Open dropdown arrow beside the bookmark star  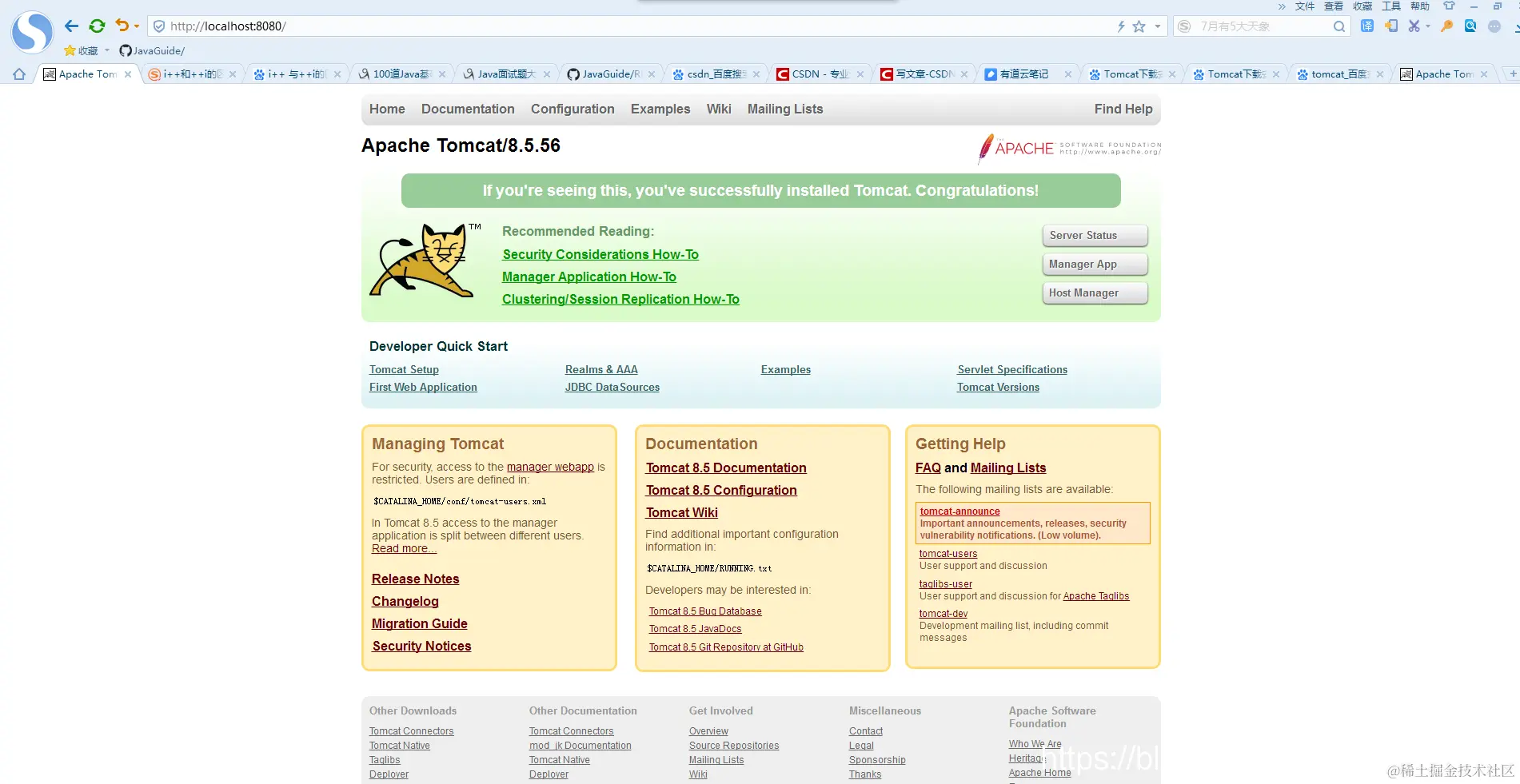[1157, 26]
